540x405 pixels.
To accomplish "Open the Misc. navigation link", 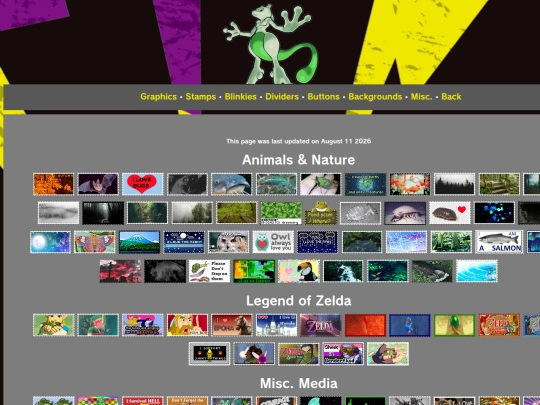I will coord(421,96).
